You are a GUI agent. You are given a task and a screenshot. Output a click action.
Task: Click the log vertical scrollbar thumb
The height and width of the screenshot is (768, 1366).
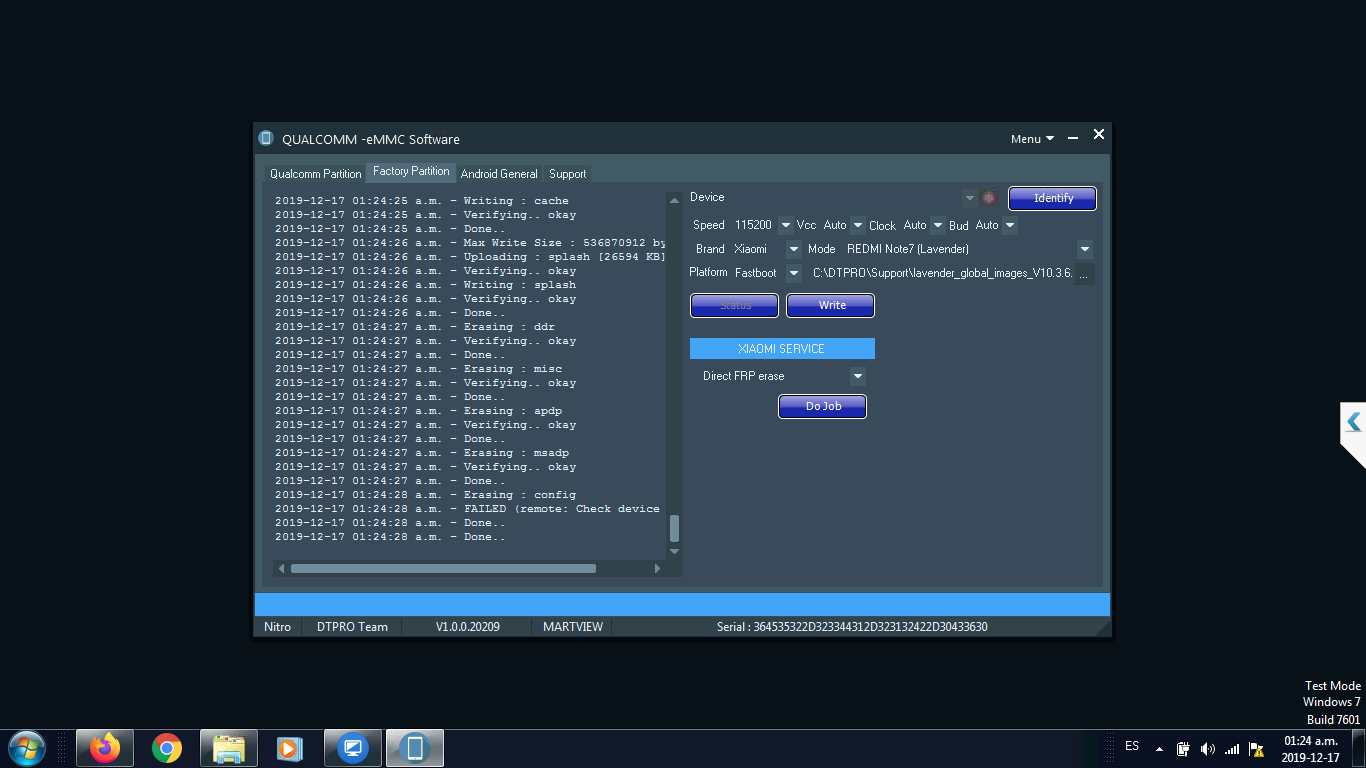[x=674, y=528]
